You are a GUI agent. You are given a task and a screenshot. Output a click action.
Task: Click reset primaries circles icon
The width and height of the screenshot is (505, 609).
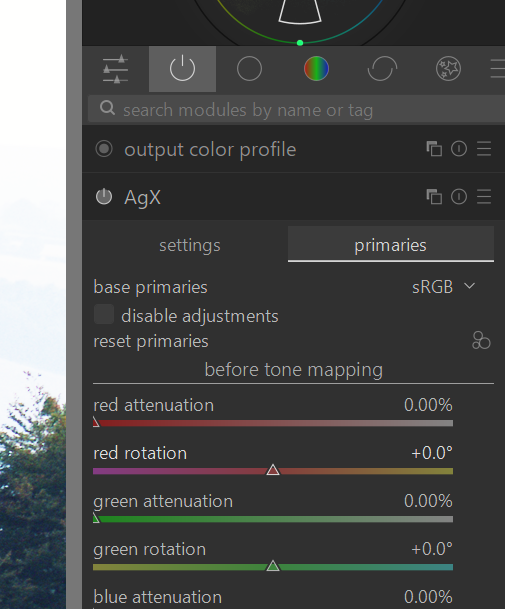point(481,341)
